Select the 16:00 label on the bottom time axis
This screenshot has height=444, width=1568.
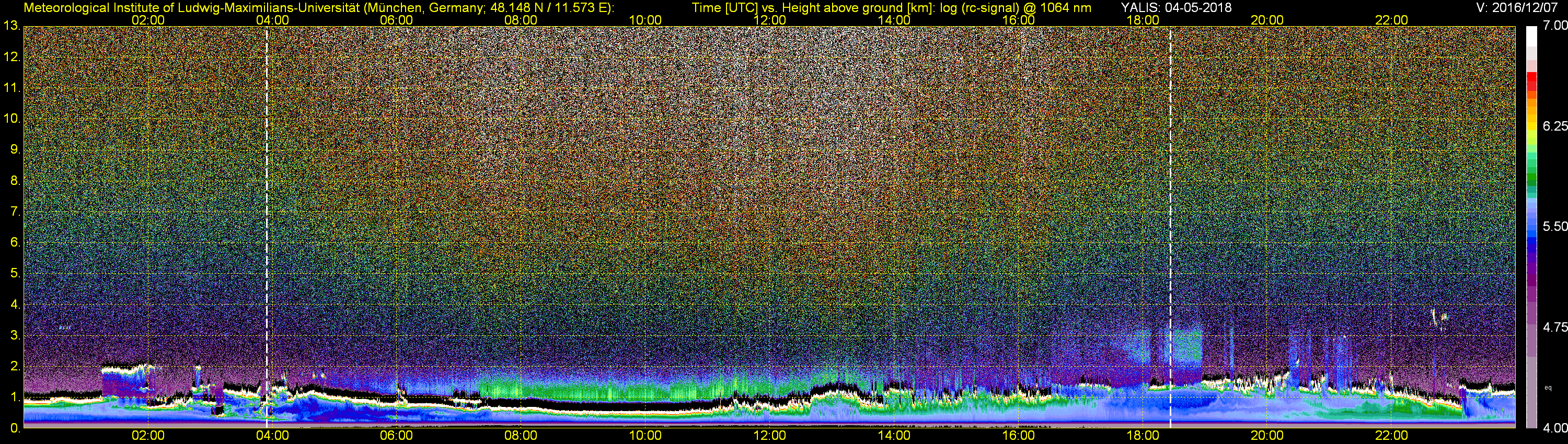click(x=1018, y=436)
